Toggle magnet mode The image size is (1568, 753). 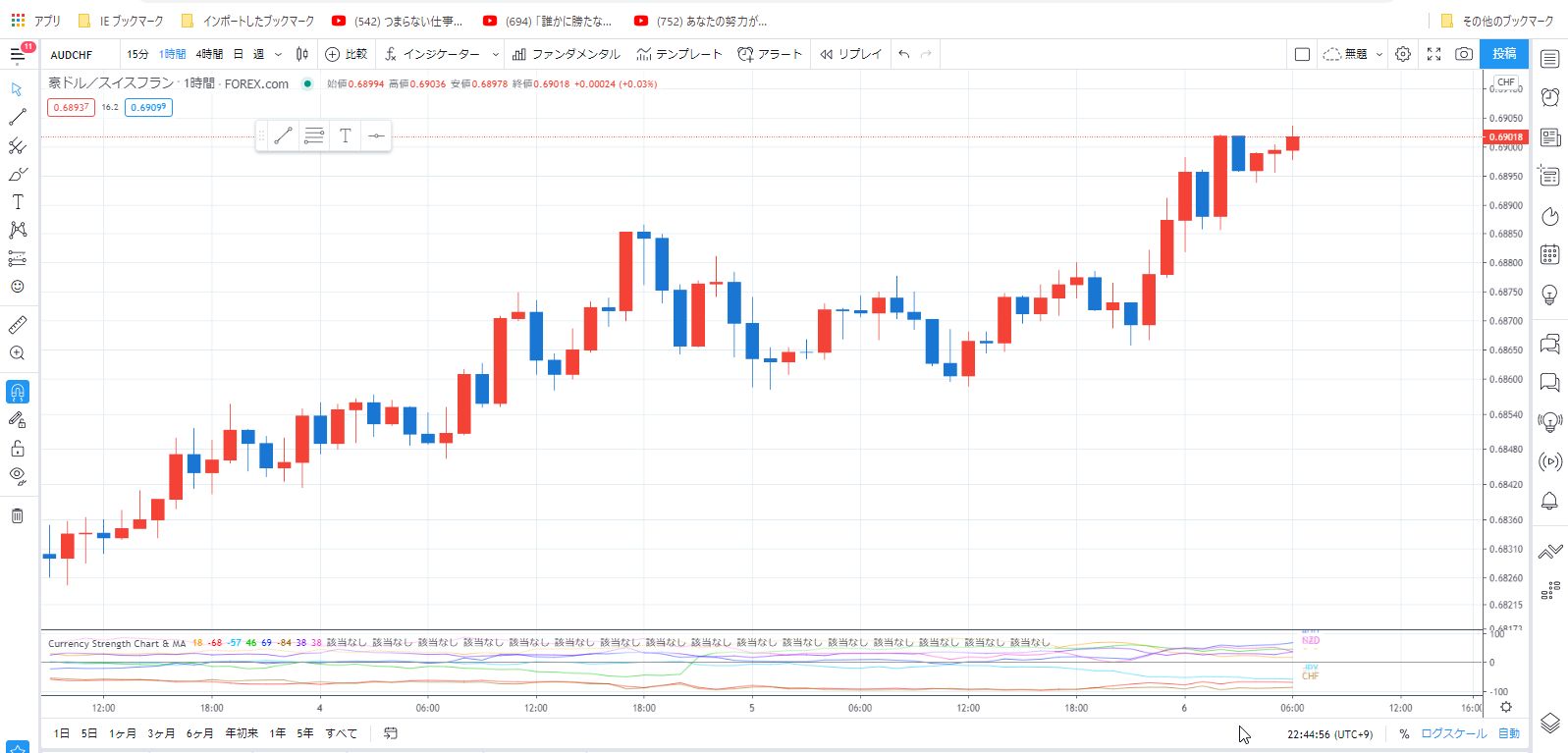pos(17,392)
